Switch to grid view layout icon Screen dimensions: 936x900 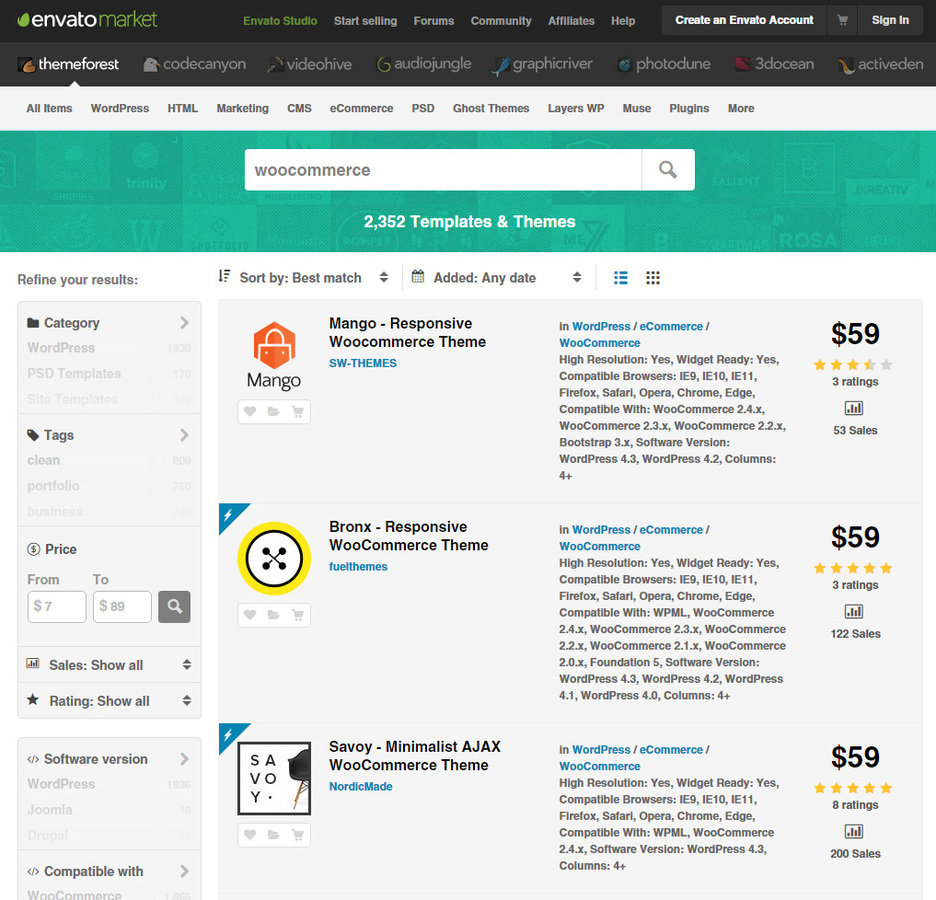652,278
